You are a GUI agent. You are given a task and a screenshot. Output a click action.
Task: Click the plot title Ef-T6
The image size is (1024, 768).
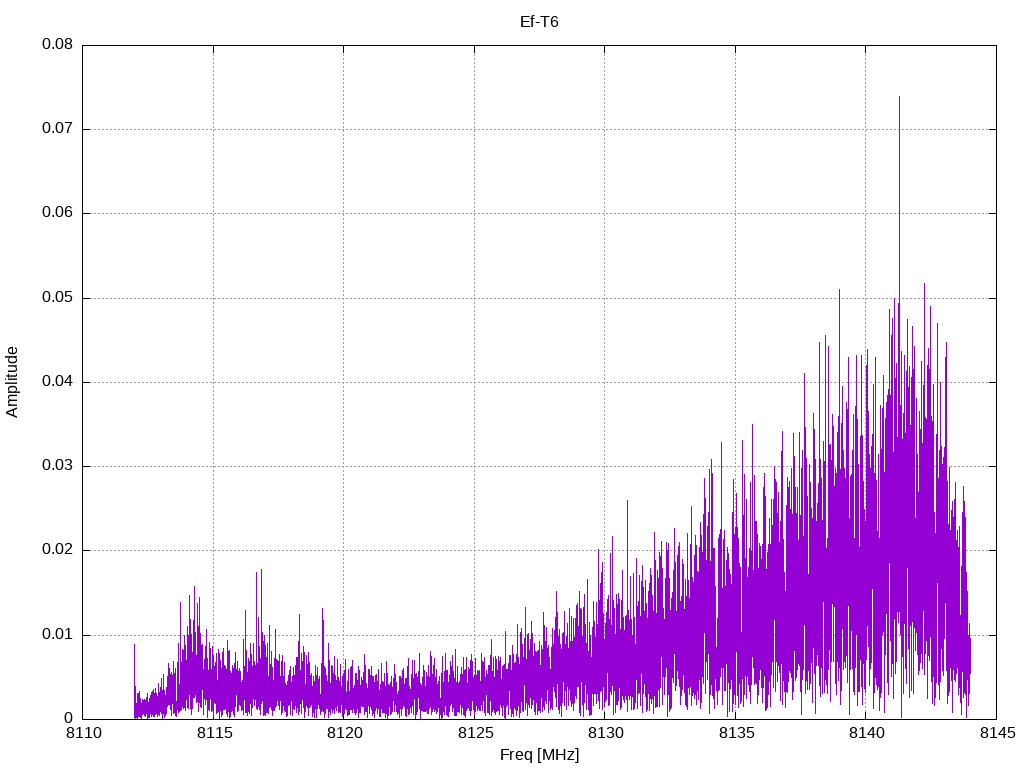tap(539, 22)
